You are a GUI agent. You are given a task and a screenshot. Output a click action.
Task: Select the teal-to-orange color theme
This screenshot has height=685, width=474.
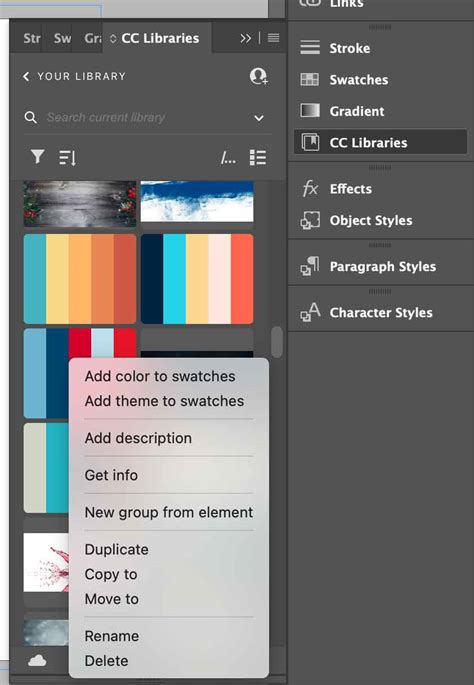80,279
